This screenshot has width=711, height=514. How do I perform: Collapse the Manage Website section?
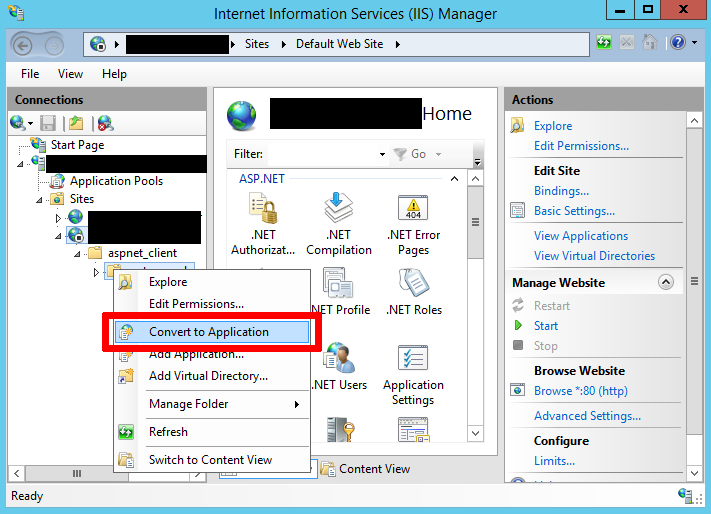click(x=665, y=283)
